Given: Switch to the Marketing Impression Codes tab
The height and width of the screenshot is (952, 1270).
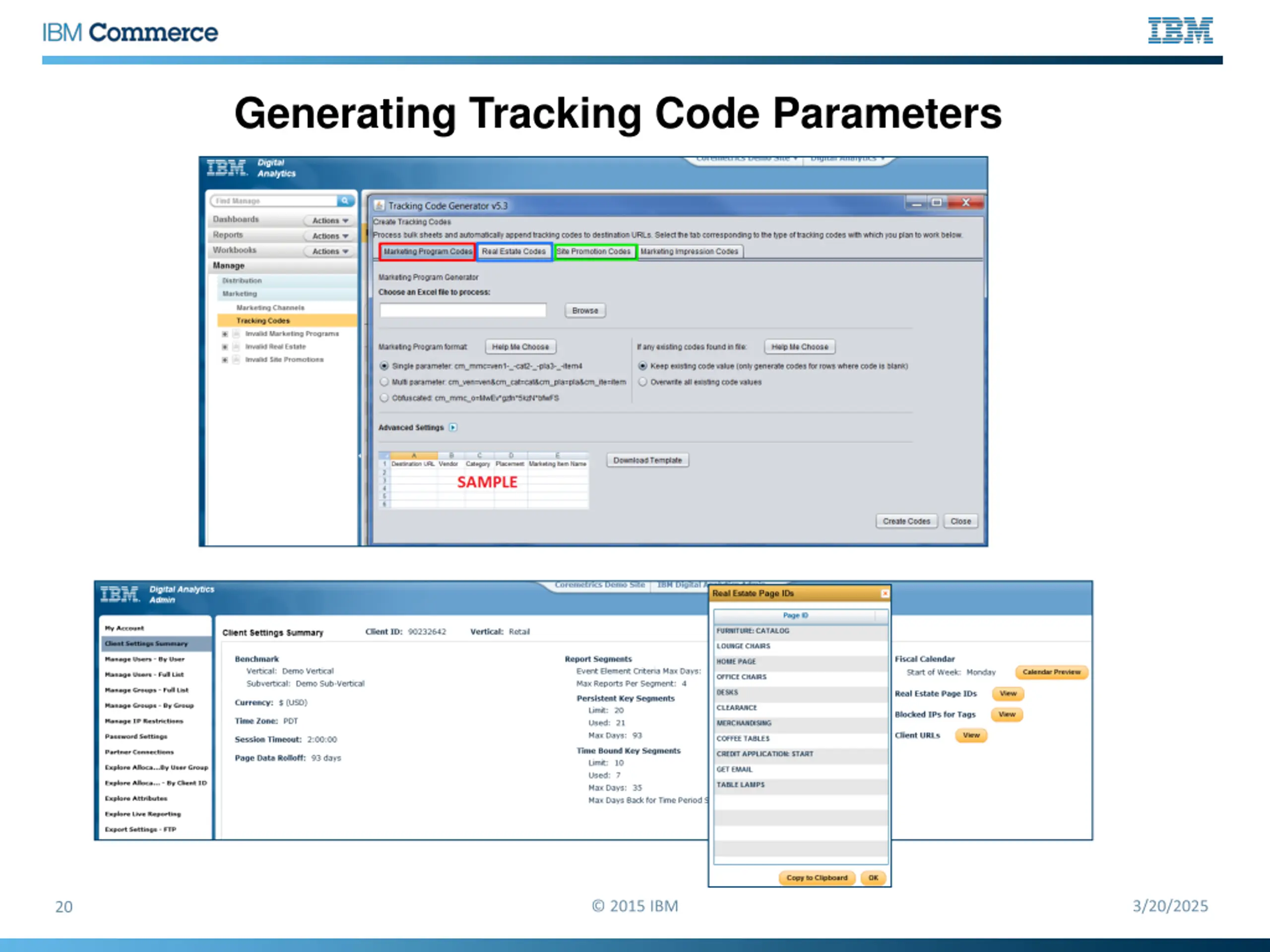Looking at the screenshot, I should [690, 251].
